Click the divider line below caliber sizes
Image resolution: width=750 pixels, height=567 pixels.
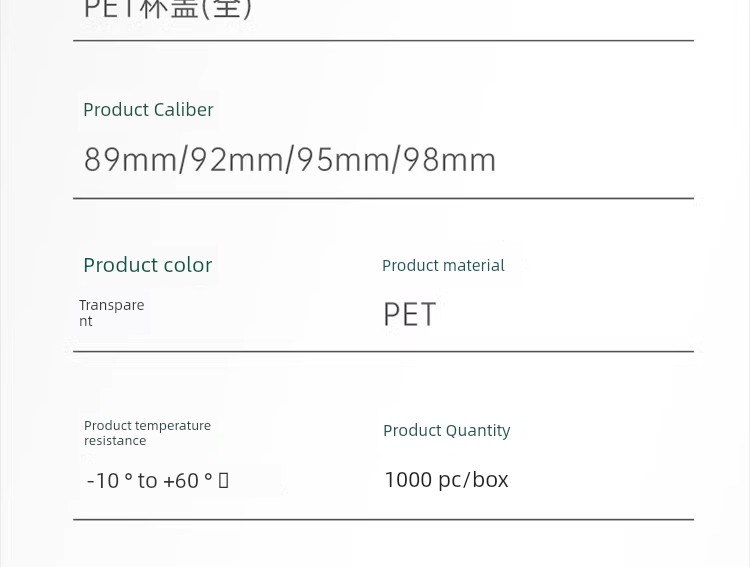click(x=384, y=198)
